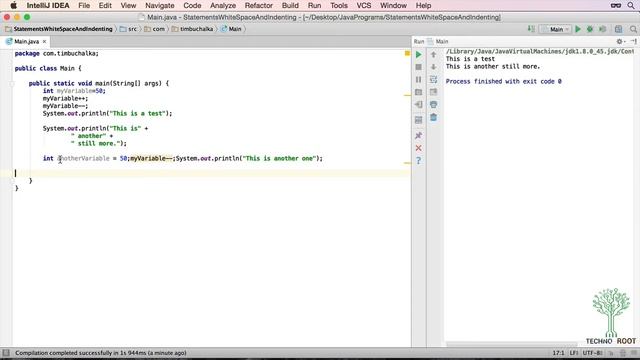Click the Restore Layout icon

(x=418, y=120)
